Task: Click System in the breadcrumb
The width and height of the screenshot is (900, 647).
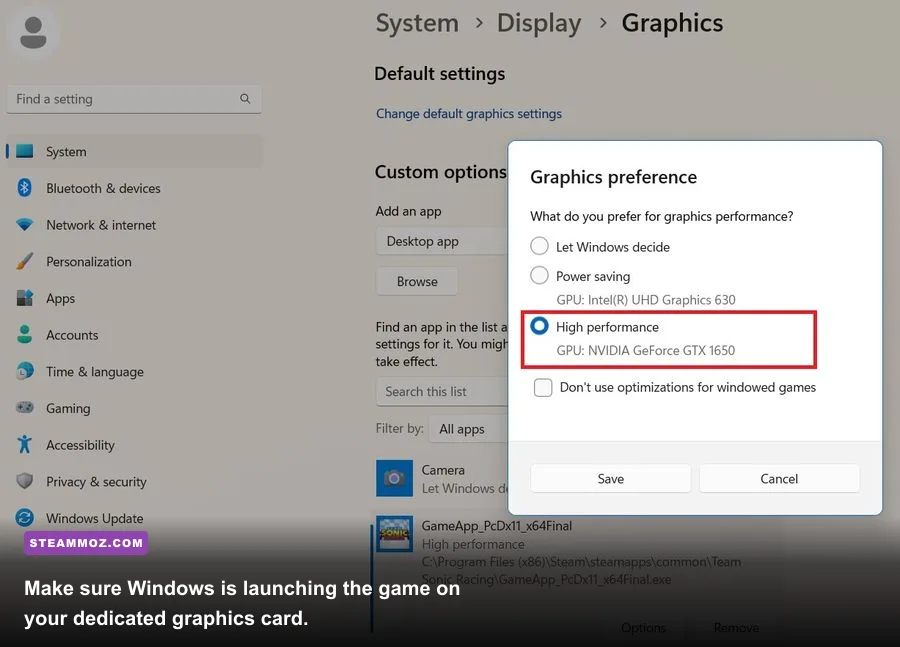Action: pyautogui.click(x=417, y=24)
